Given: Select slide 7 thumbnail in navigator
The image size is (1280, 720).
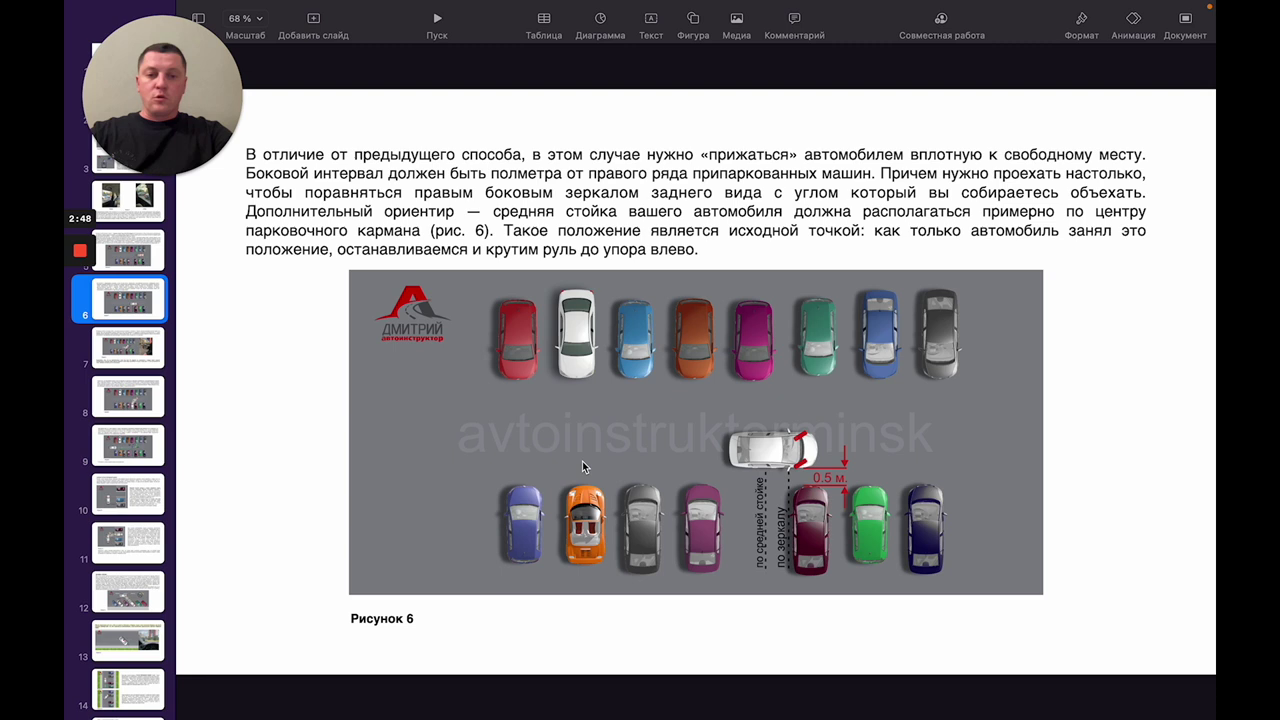Looking at the screenshot, I should click(128, 347).
